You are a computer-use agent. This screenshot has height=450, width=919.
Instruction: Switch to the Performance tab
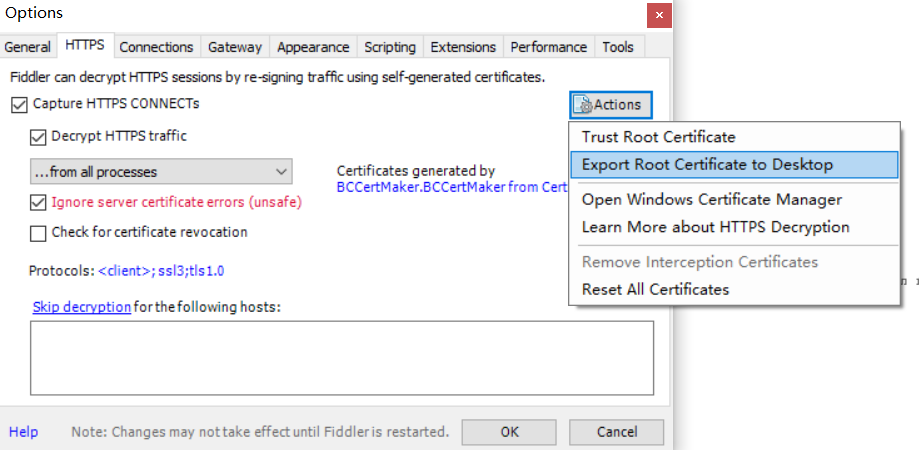pos(548,47)
